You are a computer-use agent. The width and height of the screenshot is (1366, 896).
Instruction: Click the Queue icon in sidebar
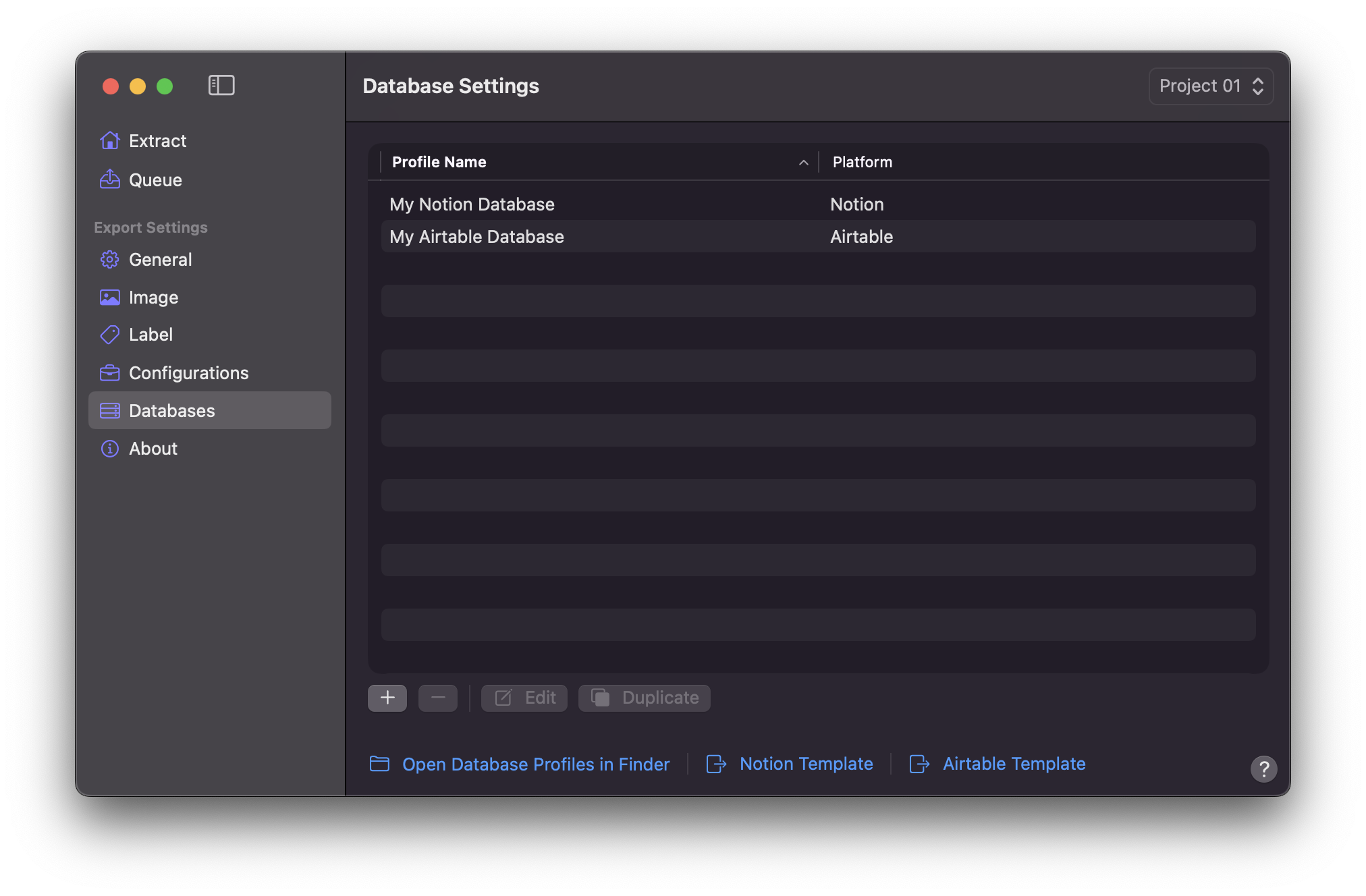[x=108, y=180]
